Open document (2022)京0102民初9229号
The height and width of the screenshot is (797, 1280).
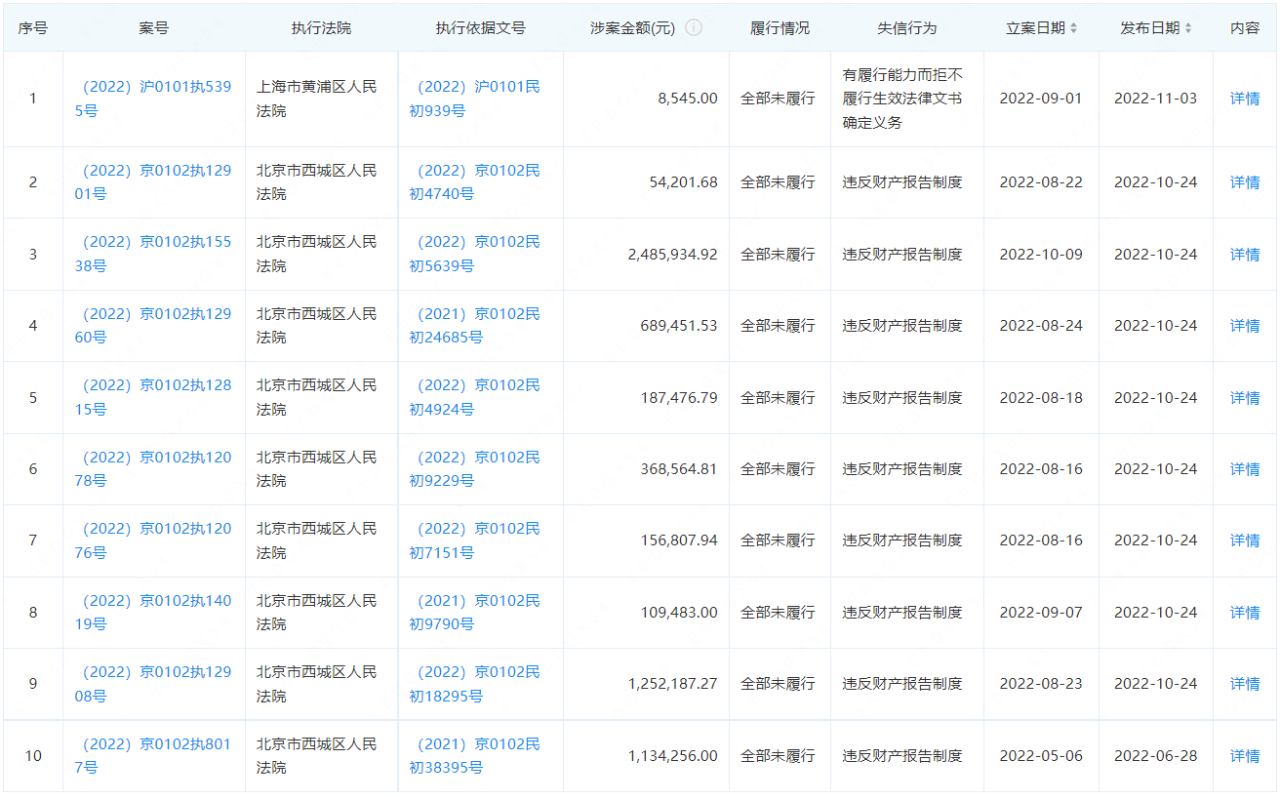tap(475, 469)
